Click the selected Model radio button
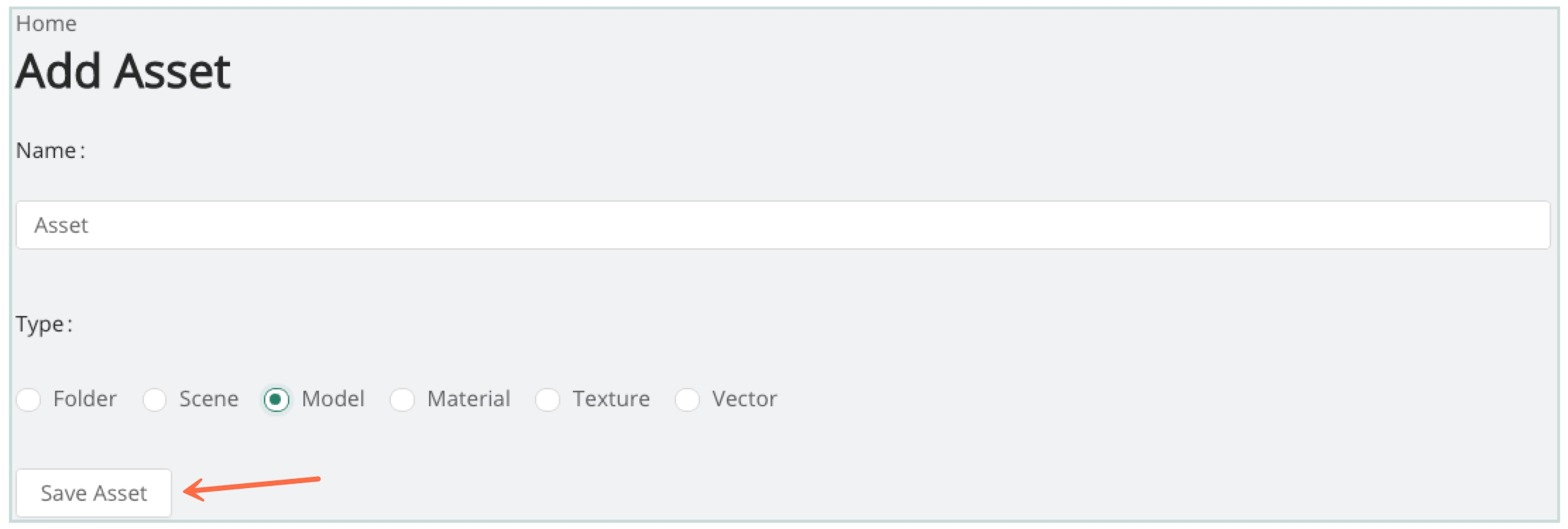Image resolution: width=1568 pixels, height=529 pixels. point(276,400)
